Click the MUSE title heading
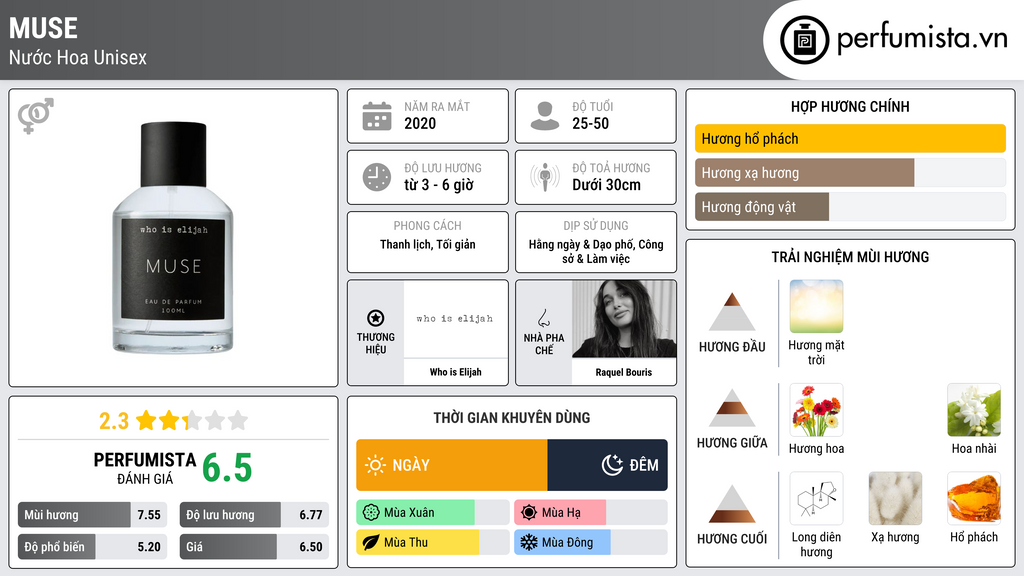Image resolution: width=1024 pixels, height=576 pixels. [x=43, y=28]
